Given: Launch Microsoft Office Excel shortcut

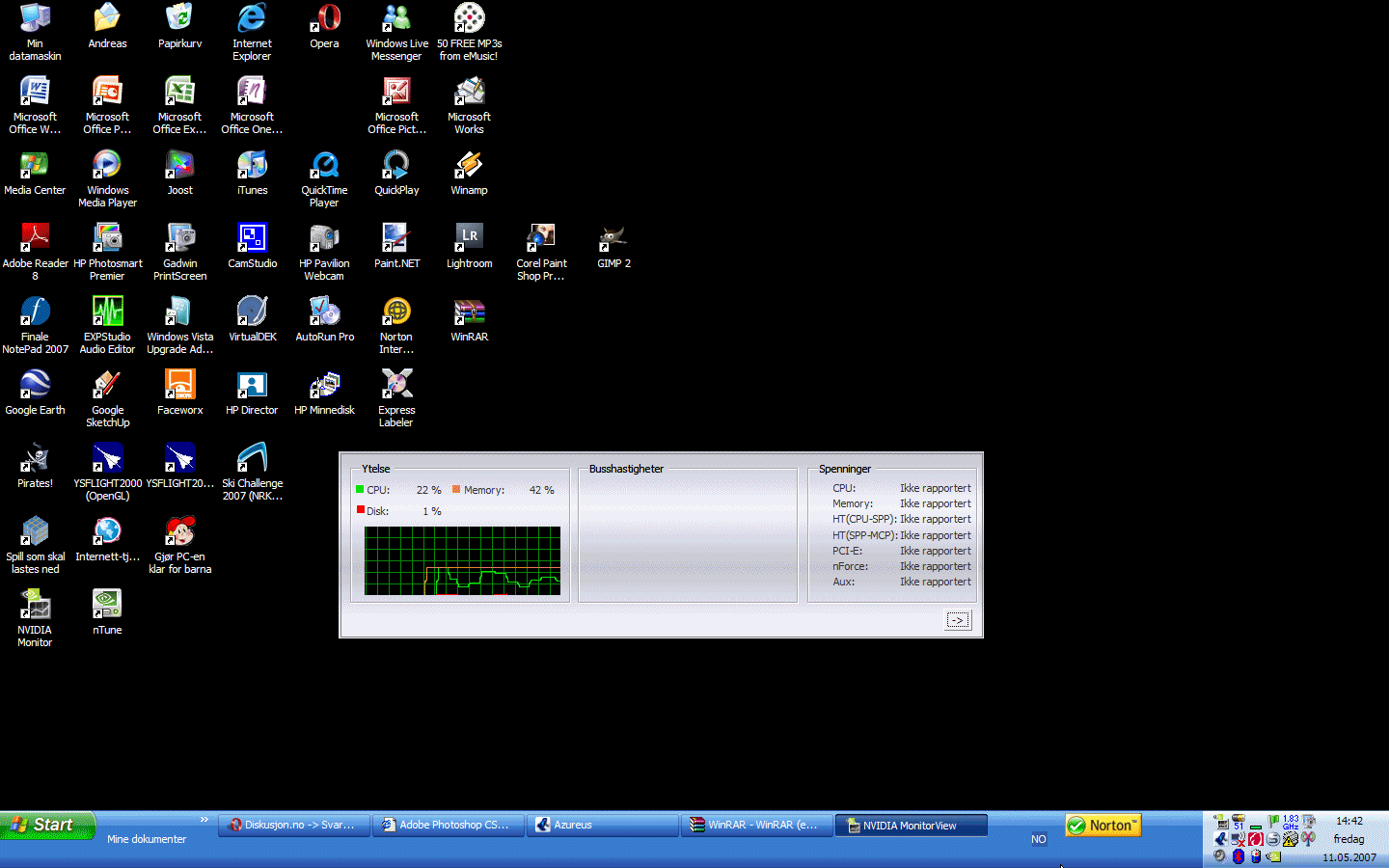Looking at the screenshot, I should 179,105.
